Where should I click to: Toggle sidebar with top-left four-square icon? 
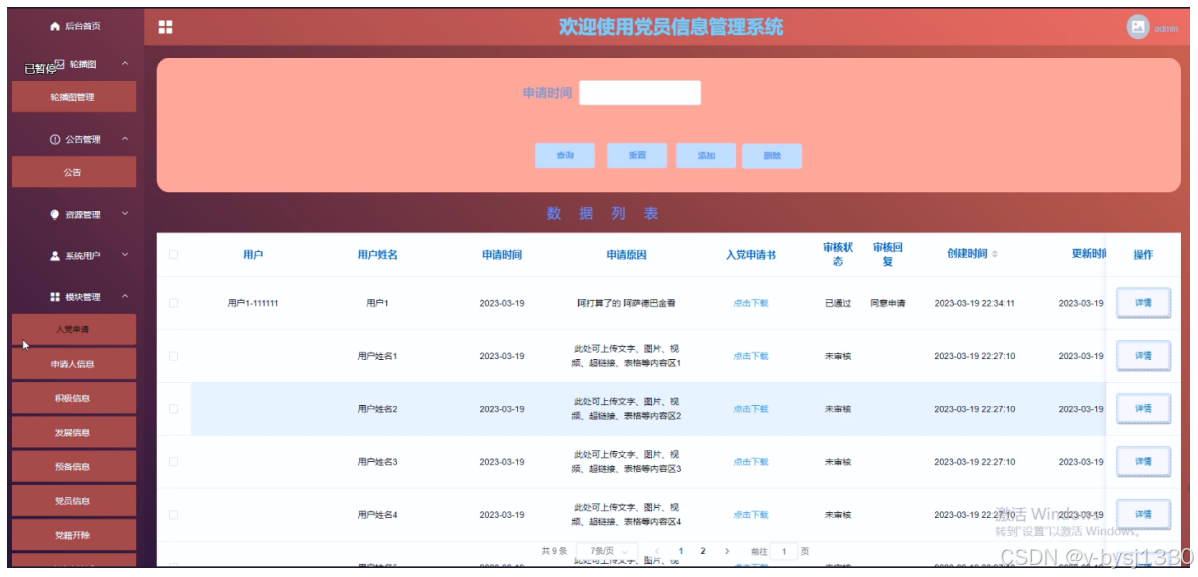(x=165, y=28)
